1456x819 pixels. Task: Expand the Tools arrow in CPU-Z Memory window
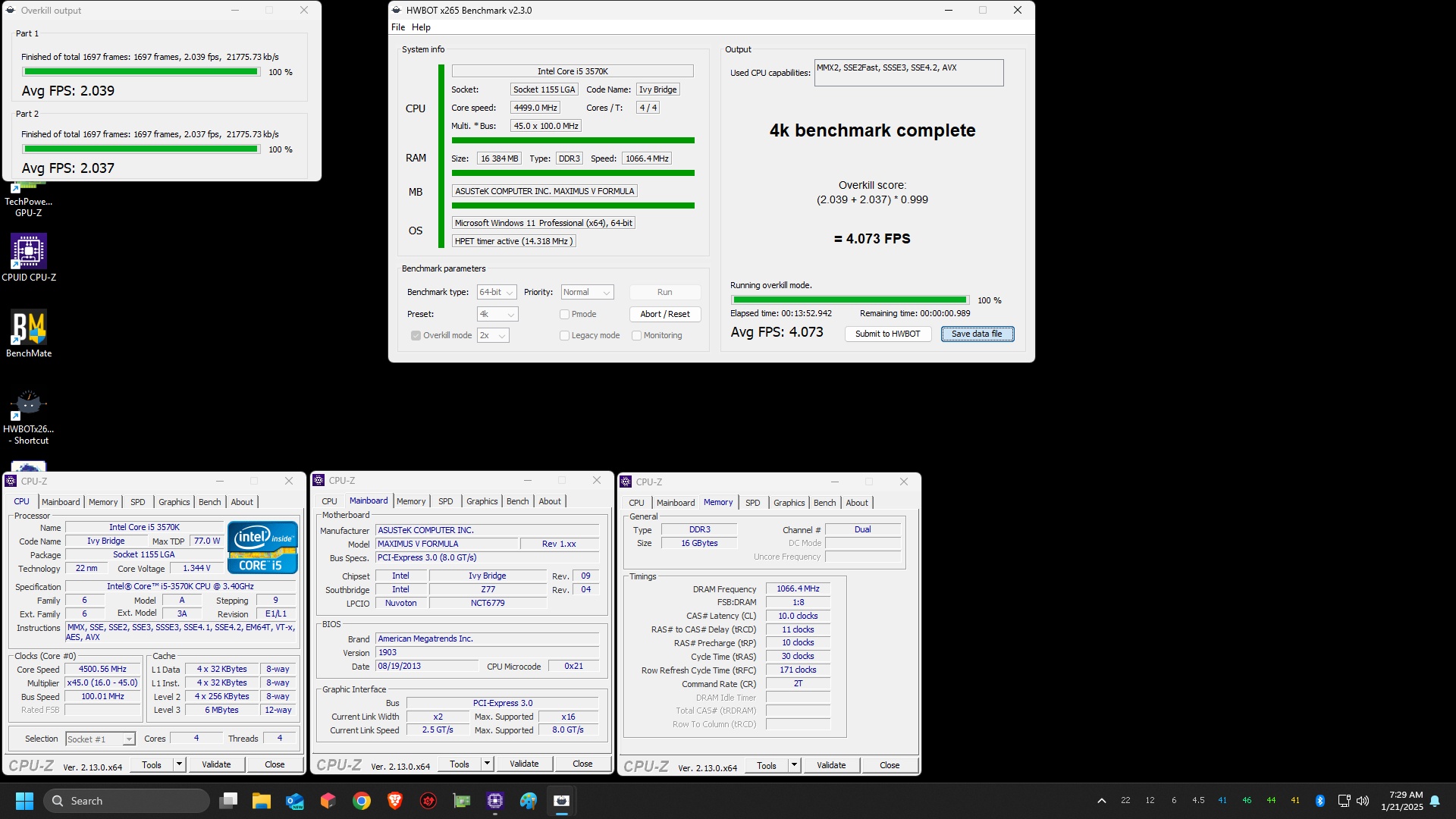click(794, 765)
